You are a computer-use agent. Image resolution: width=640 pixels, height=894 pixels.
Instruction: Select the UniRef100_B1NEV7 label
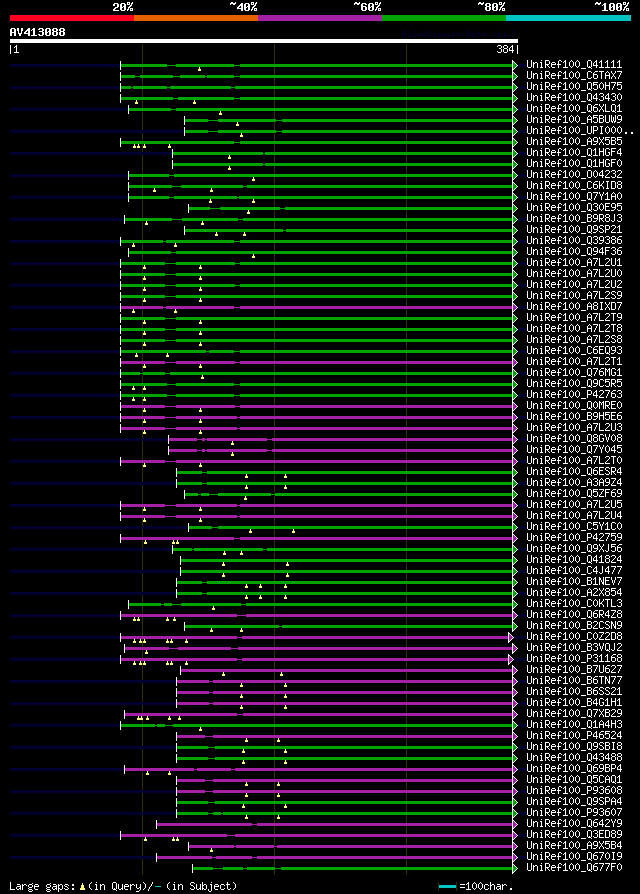[x=574, y=582]
